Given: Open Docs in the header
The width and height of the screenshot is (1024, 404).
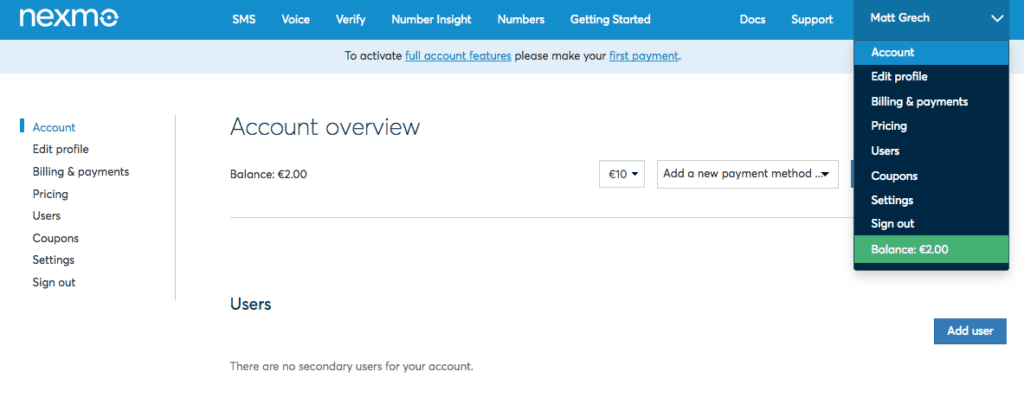Looking at the screenshot, I should coord(752,20).
